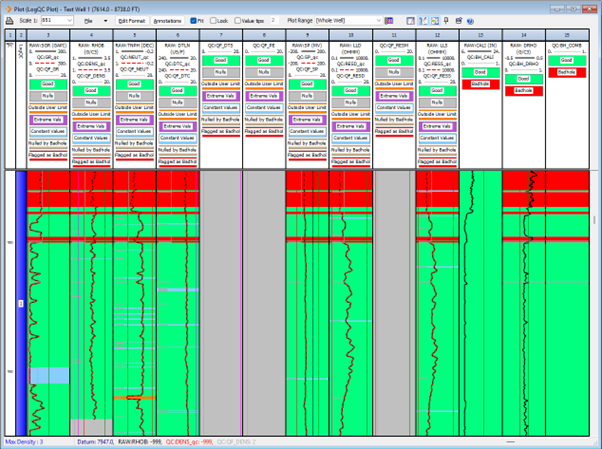The image size is (602, 449).
Task: Select track 10 header tab
Action: coord(351,35)
